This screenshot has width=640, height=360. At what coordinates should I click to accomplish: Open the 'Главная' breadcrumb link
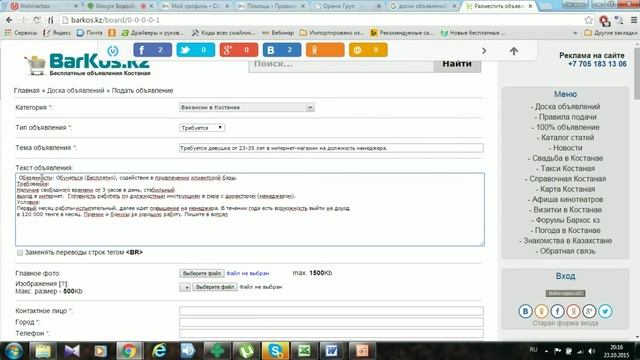27,91
